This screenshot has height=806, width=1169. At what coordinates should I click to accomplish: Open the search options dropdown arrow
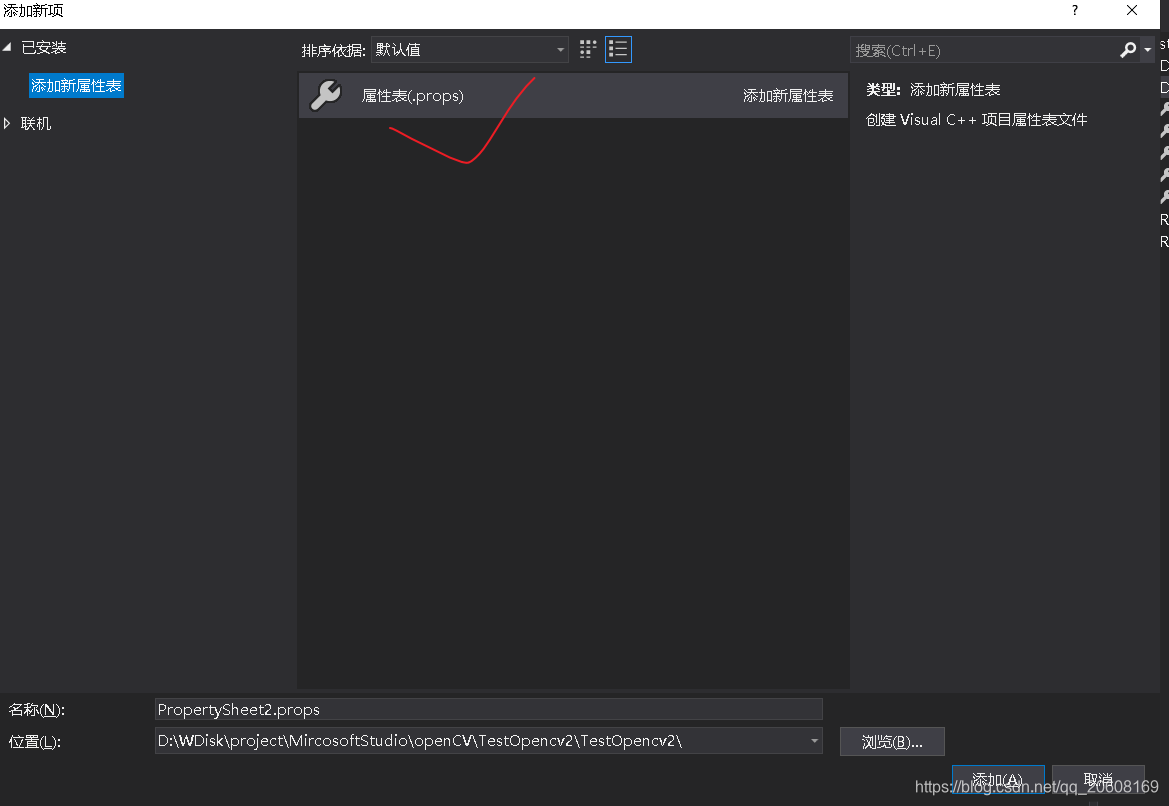point(1147,50)
